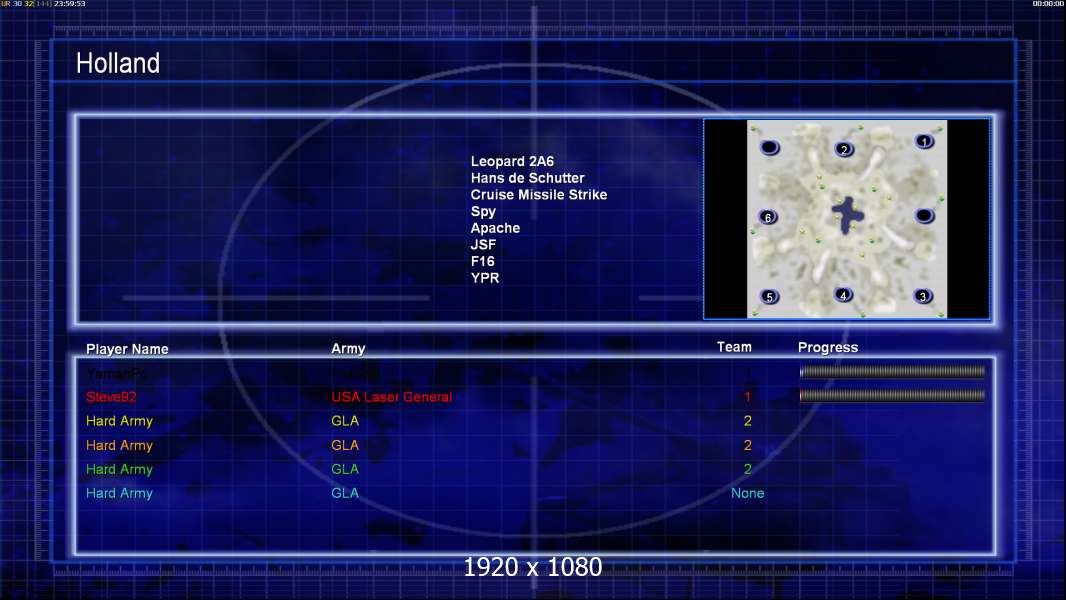Viewport: 1066px width, 600px height.
Task: Click the Holland minimap preview
Action: coord(846,219)
